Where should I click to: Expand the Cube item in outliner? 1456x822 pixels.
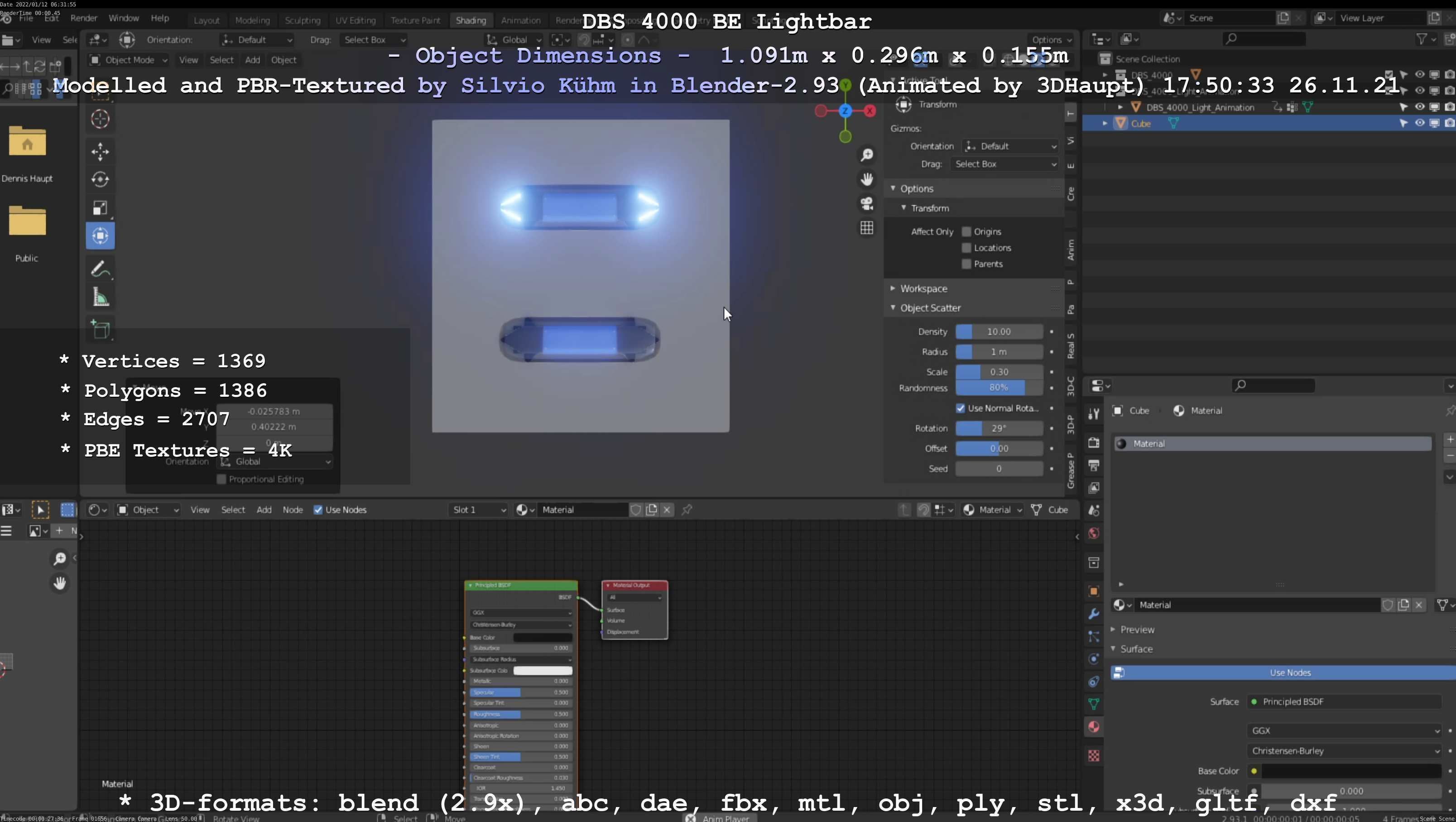[1105, 123]
